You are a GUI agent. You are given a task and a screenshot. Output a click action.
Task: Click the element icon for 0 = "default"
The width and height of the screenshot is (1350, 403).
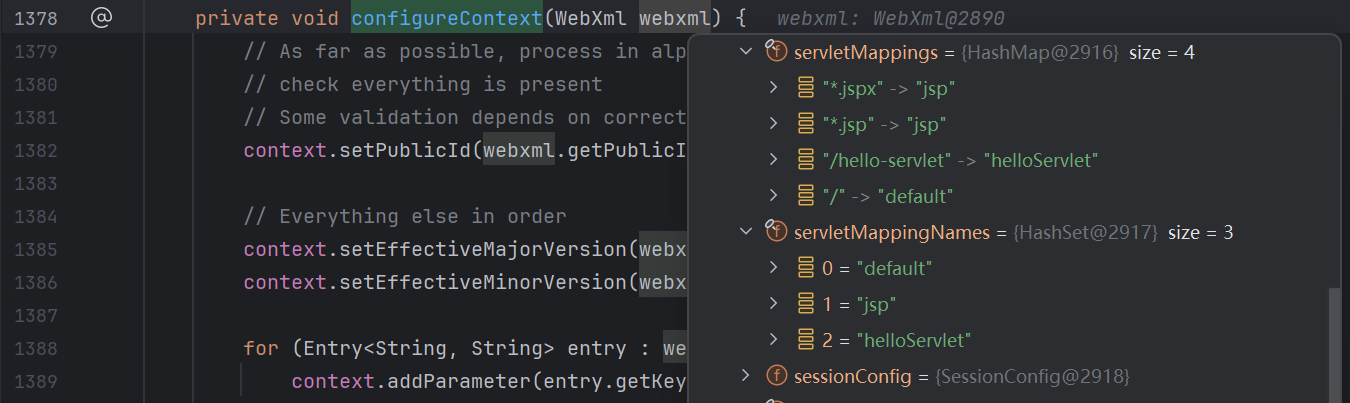point(805,268)
